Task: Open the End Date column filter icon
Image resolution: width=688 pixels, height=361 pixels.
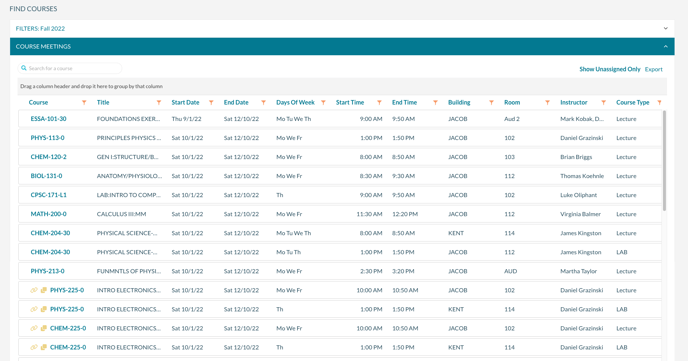Action: point(263,103)
